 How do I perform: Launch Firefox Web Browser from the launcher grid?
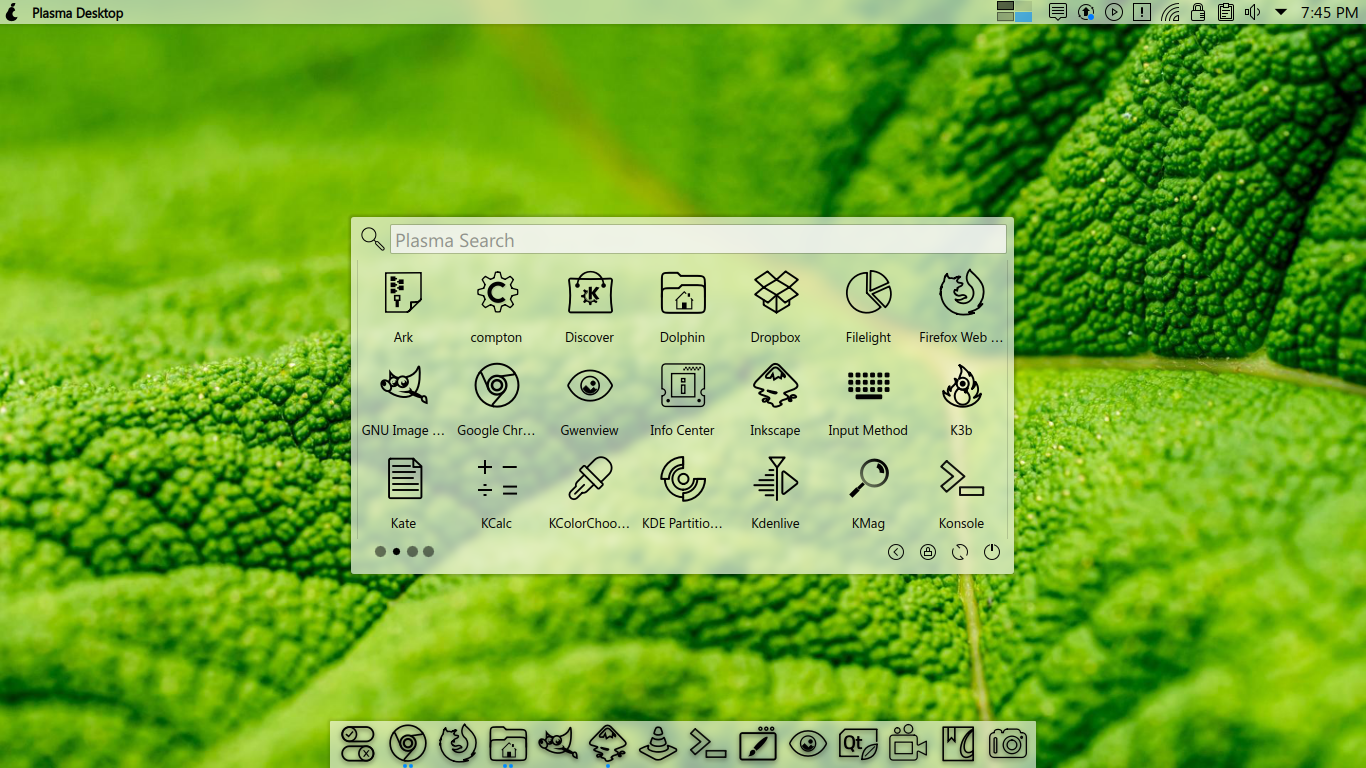[961, 307]
